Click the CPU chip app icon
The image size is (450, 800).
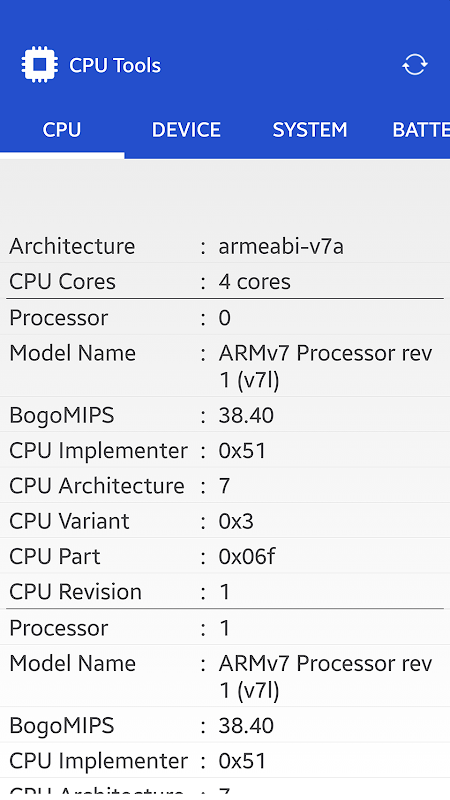pos(40,65)
